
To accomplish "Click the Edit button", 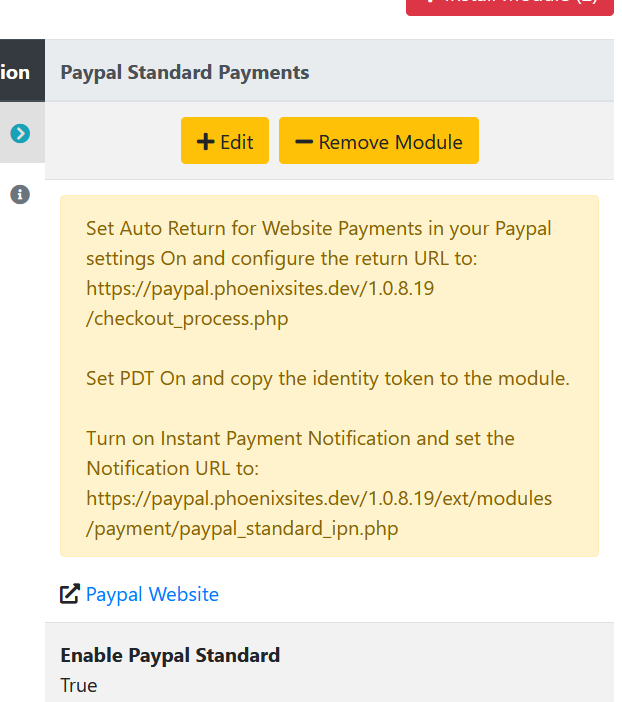I will [x=225, y=141].
